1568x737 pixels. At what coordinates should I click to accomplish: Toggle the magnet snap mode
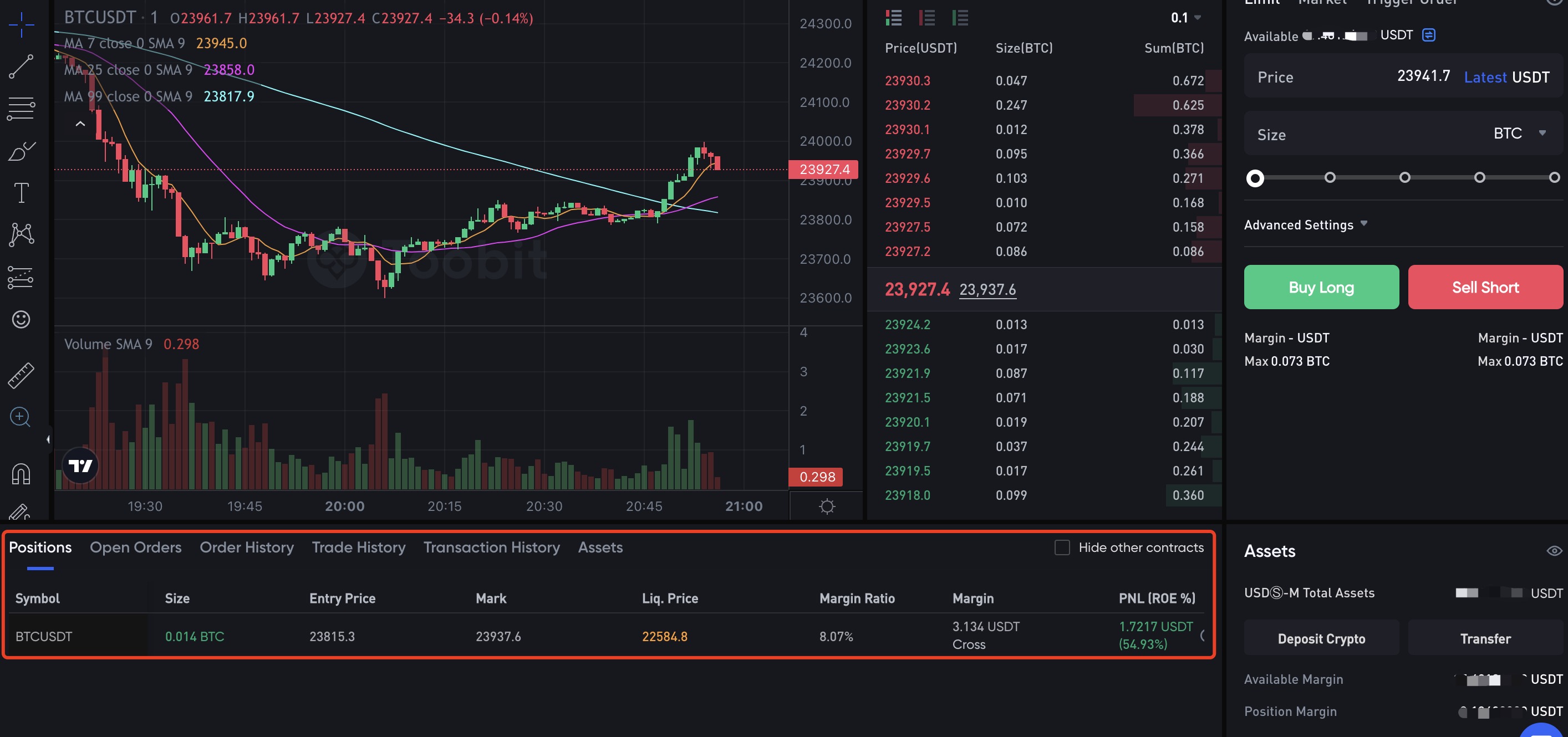[x=21, y=473]
